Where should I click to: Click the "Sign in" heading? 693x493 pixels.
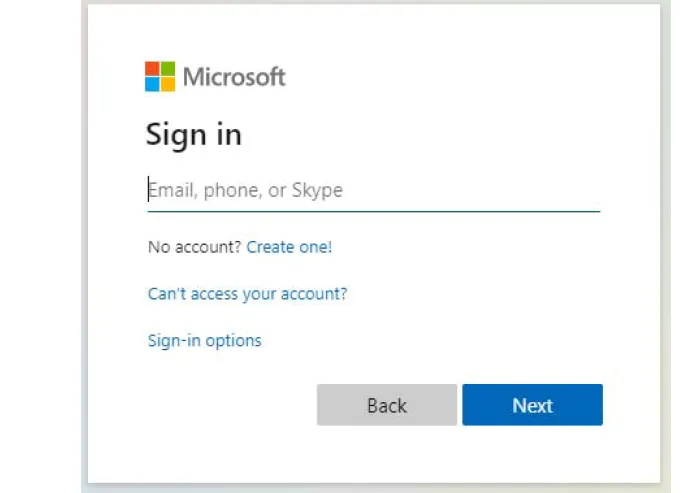point(194,134)
